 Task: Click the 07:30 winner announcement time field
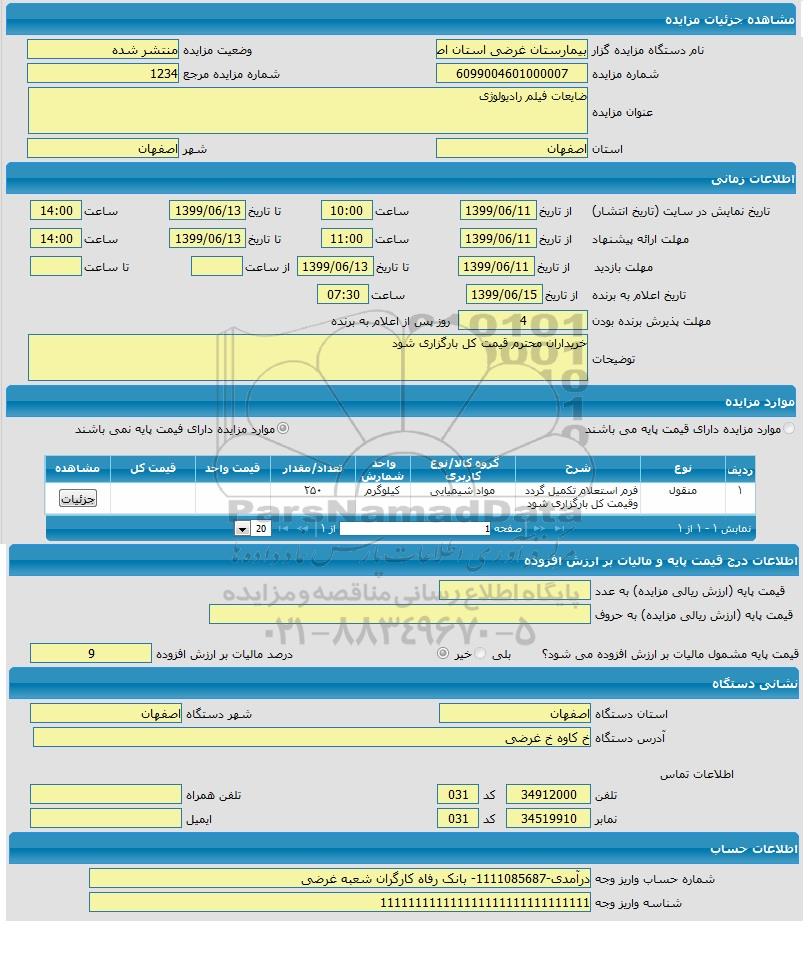(x=343, y=294)
